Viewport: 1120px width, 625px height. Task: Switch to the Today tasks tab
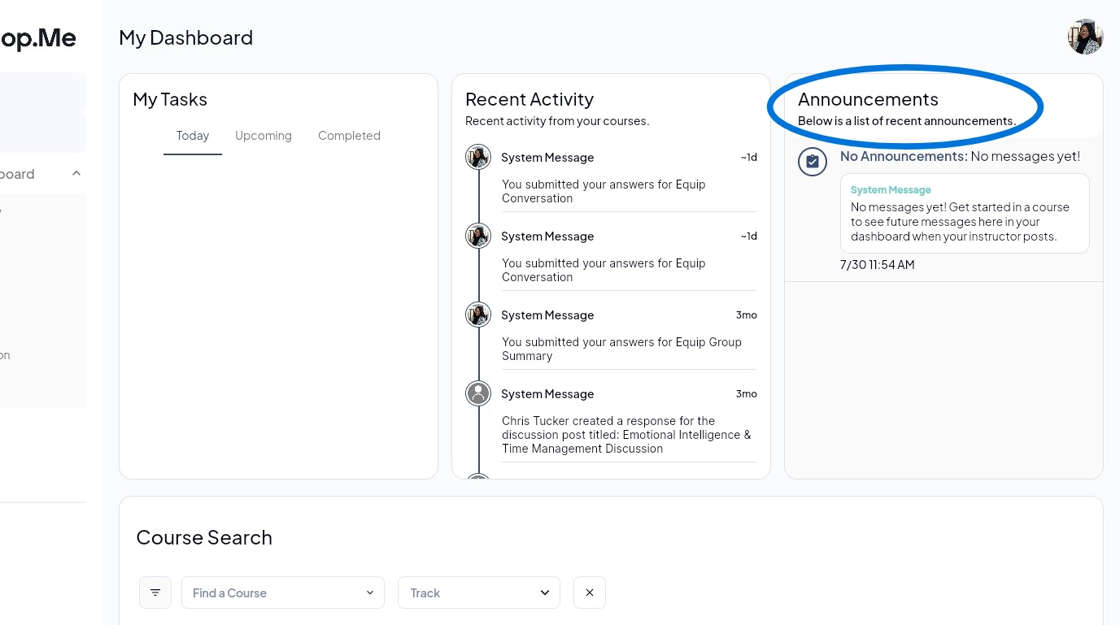[193, 136]
